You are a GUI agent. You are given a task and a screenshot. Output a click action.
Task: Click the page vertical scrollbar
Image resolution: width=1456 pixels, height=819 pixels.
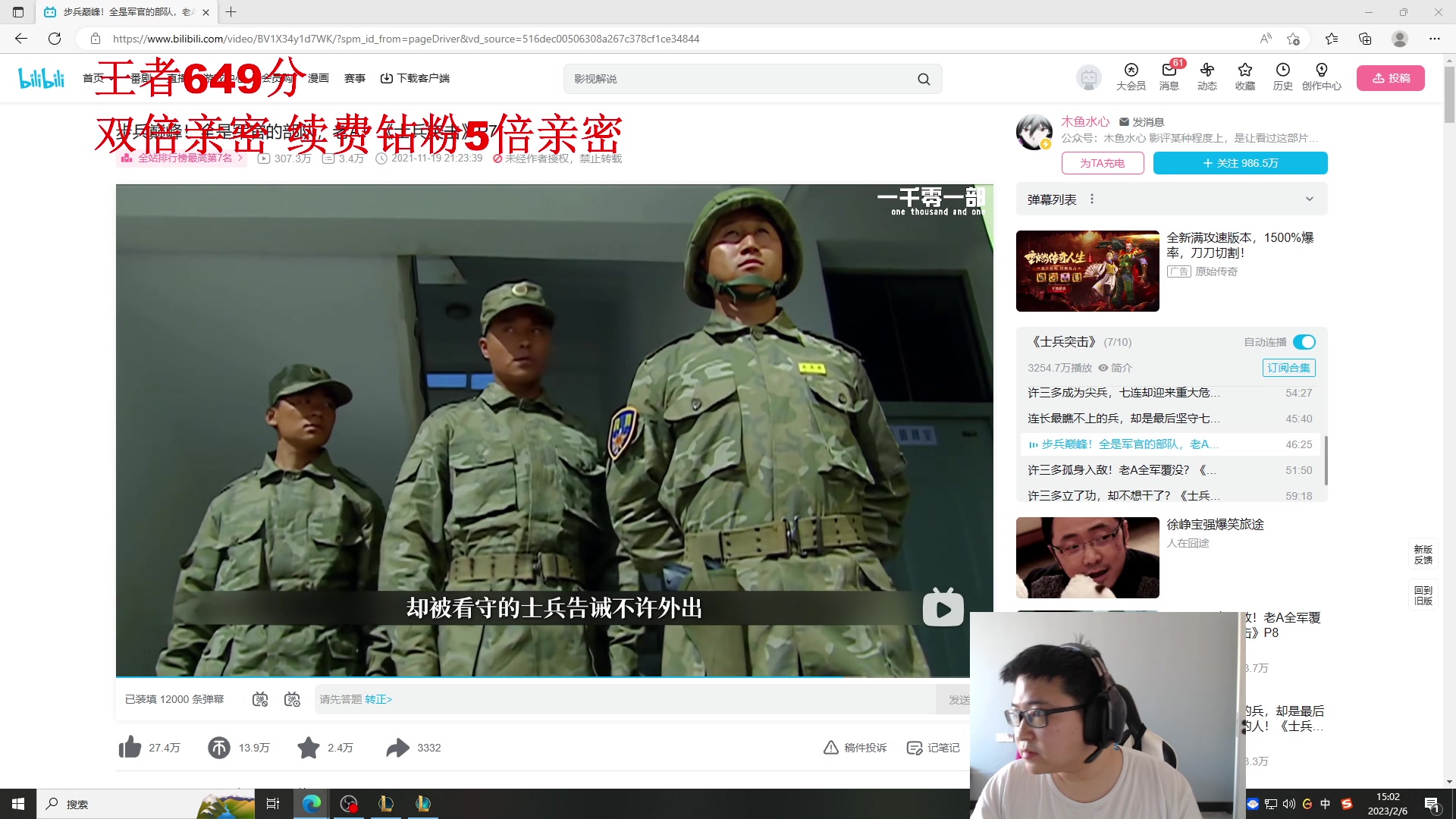pos(1449,95)
